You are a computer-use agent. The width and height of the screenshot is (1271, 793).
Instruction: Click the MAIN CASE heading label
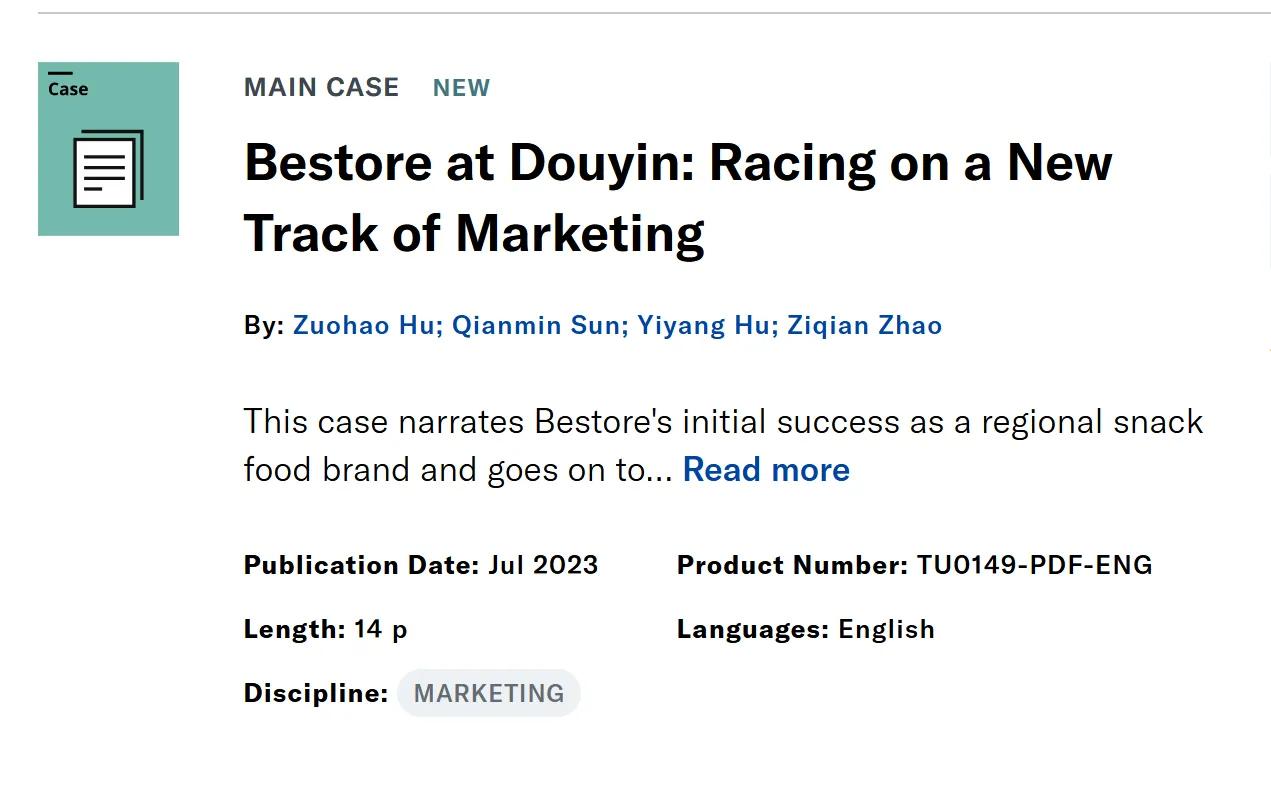321,88
